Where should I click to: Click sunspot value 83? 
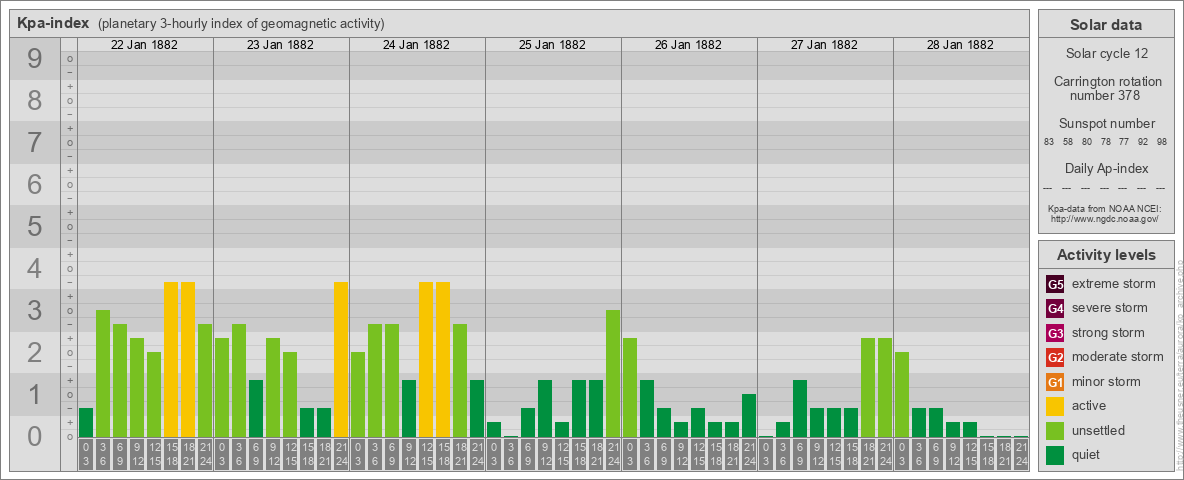tap(1049, 142)
